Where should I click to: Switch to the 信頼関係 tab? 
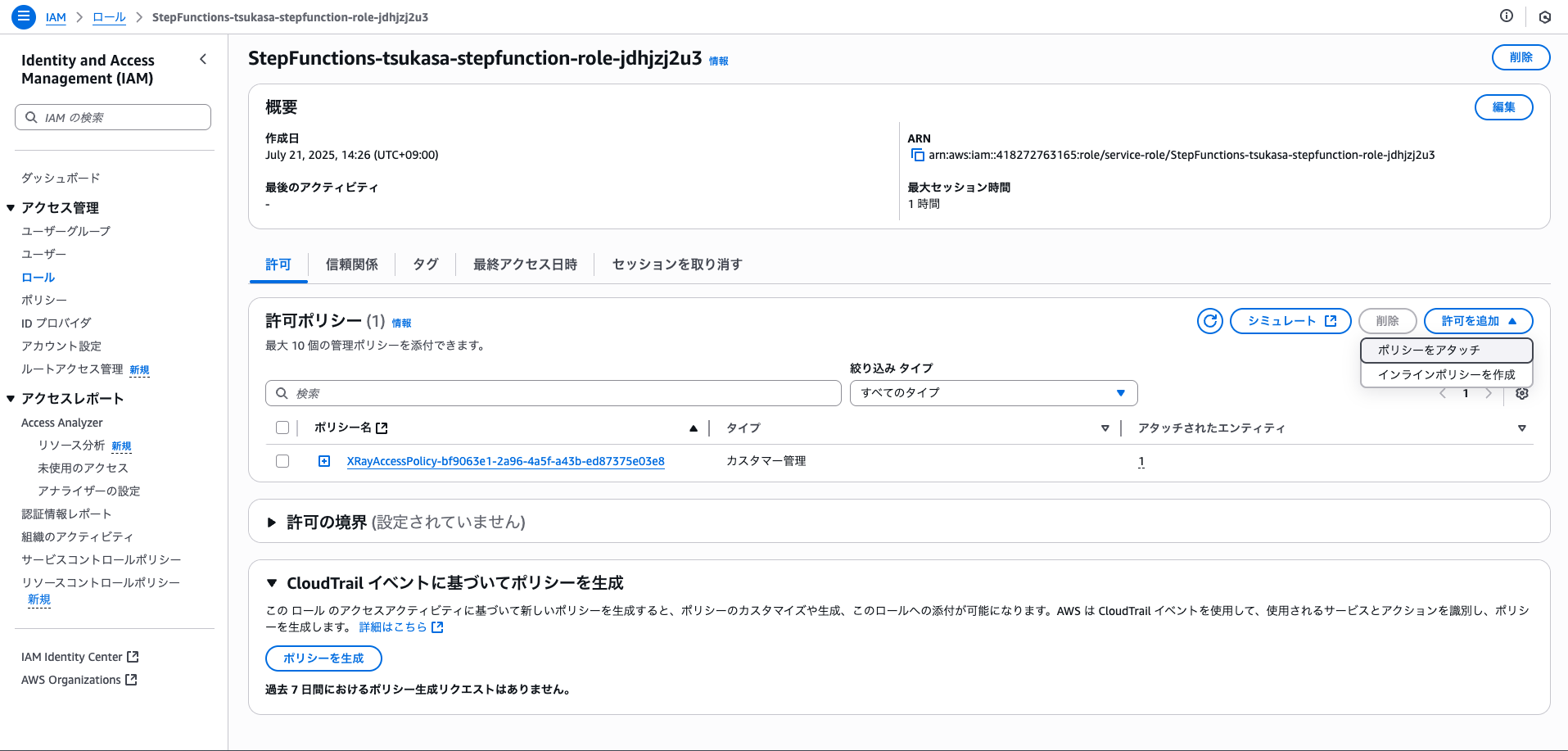pyautogui.click(x=352, y=265)
